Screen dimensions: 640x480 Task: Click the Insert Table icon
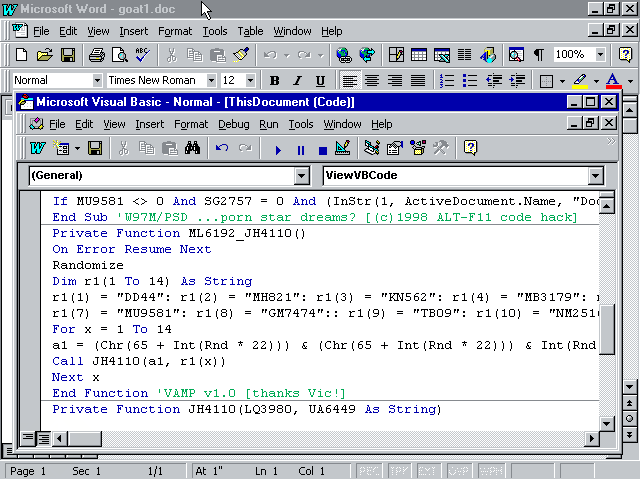pyautogui.click(x=419, y=54)
